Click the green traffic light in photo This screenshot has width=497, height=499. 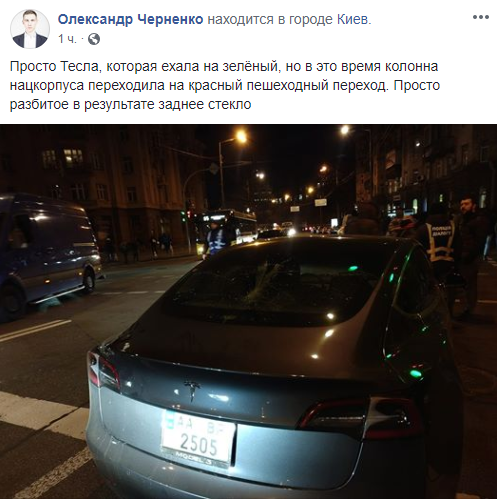point(183,216)
